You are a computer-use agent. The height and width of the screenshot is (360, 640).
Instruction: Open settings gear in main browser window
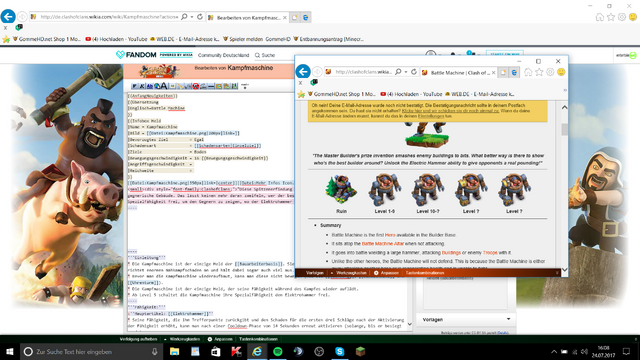622,17
